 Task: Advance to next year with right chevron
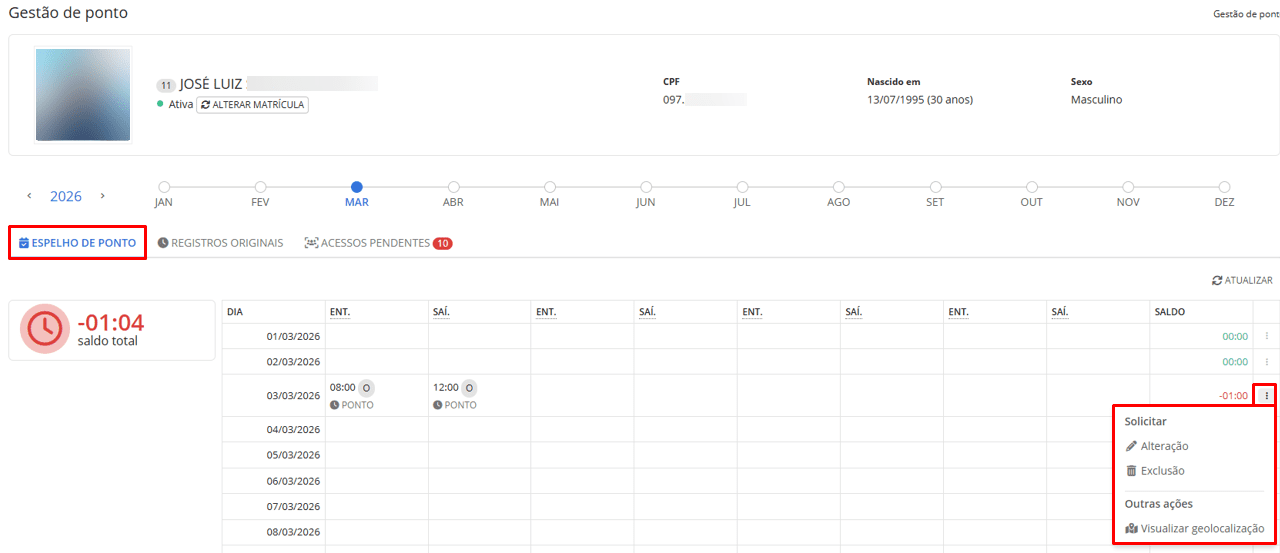pos(102,196)
